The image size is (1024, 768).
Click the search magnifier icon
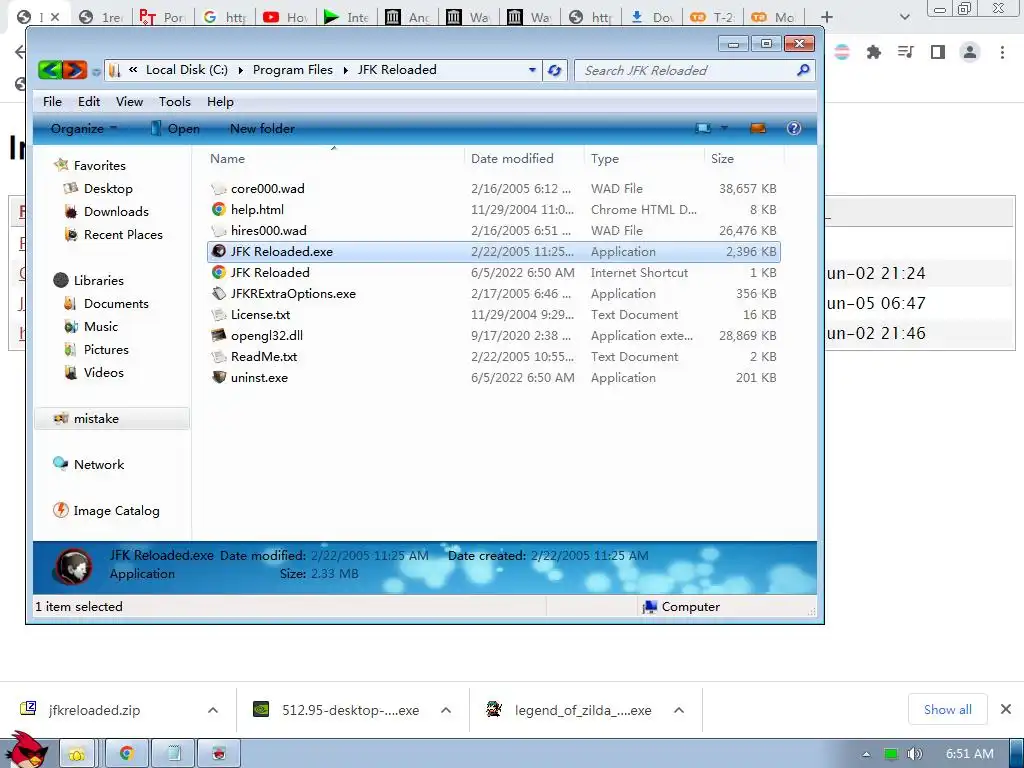803,70
